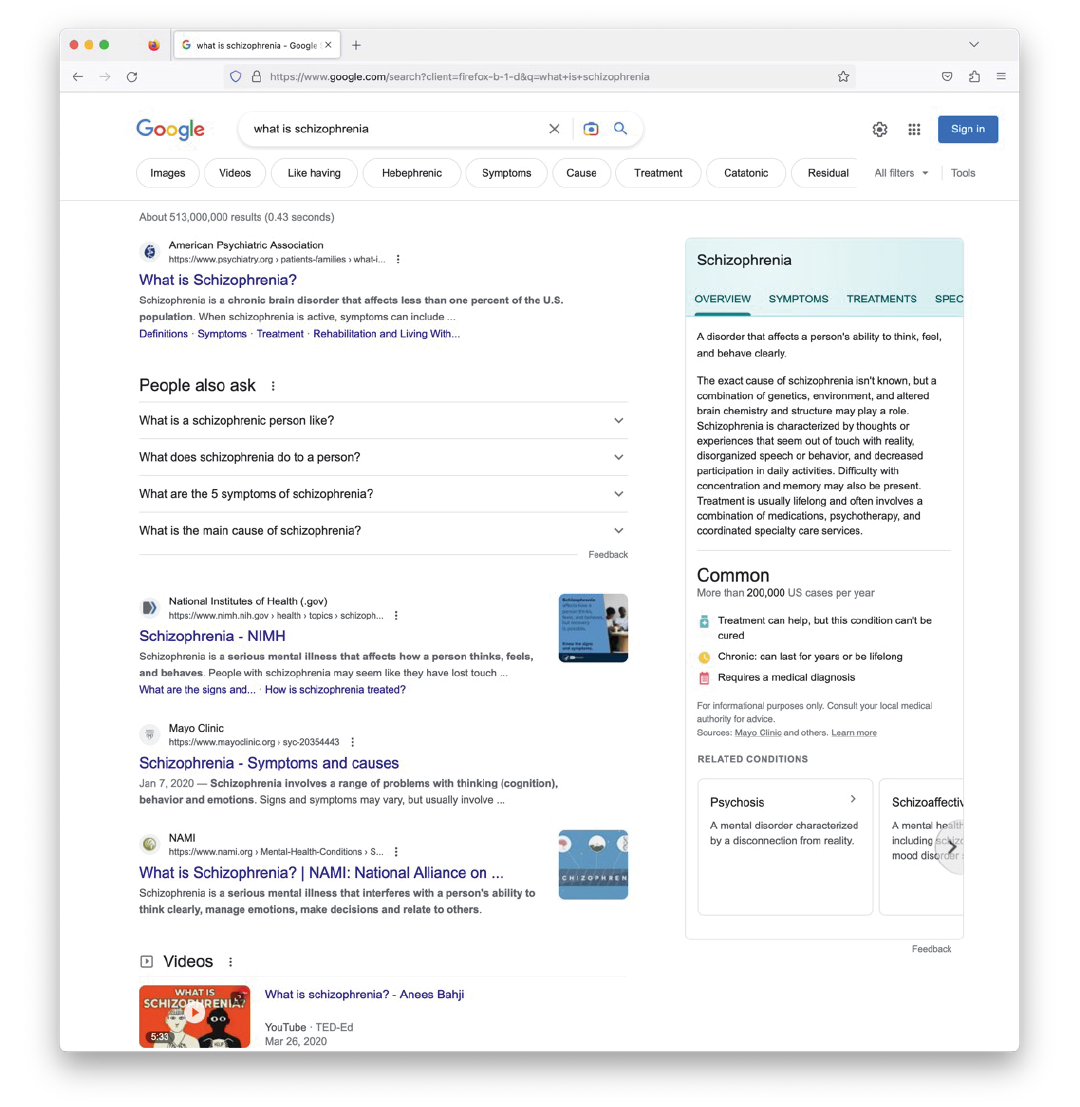Clear the search box with X icon
The image size is (1080, 1107).
click(554, 129)
